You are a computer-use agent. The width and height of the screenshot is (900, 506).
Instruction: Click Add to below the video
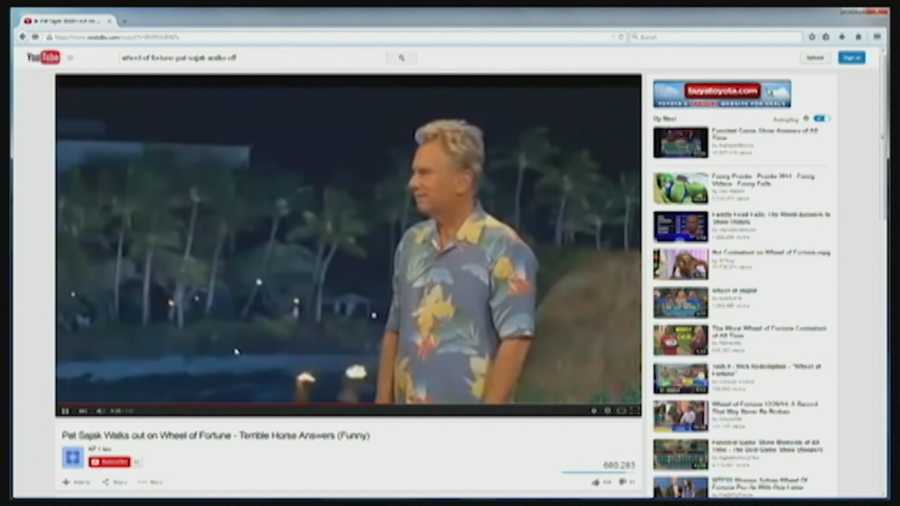[x=76, y=482]
